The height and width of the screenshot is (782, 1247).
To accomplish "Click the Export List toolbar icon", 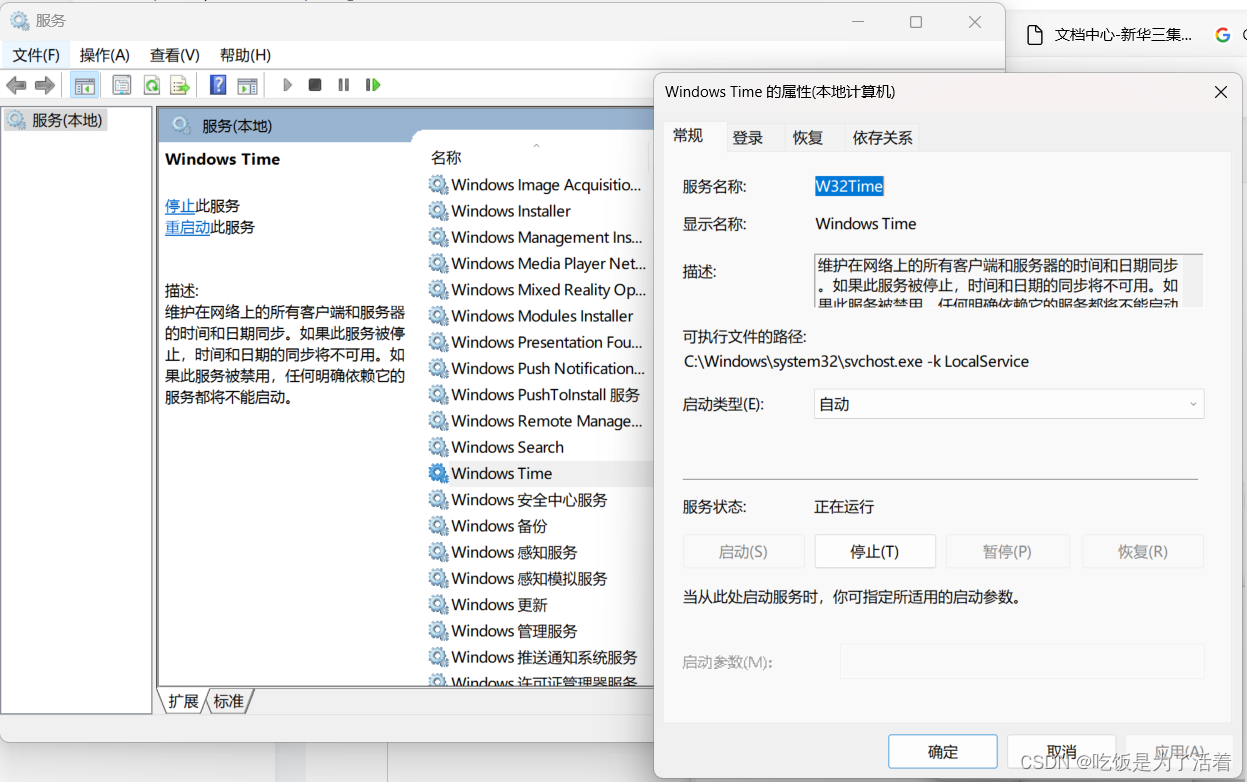I will [x=180, y=85].
